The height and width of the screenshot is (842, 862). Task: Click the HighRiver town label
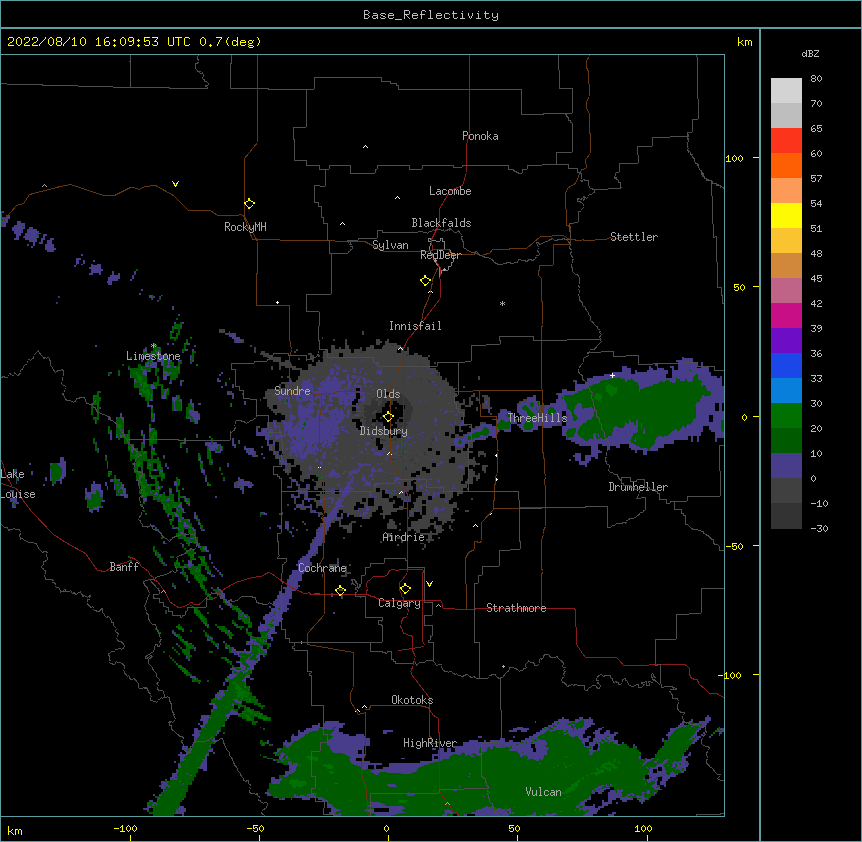(x=430, y=743)
